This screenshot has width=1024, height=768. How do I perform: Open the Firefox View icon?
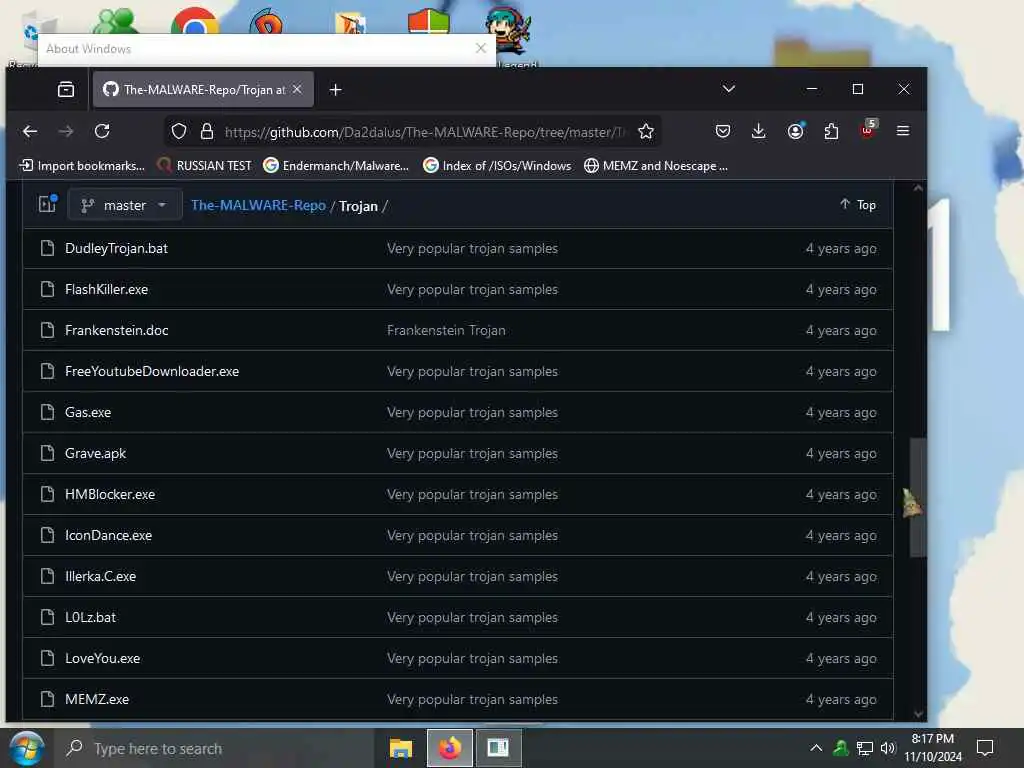pos(66,89)
